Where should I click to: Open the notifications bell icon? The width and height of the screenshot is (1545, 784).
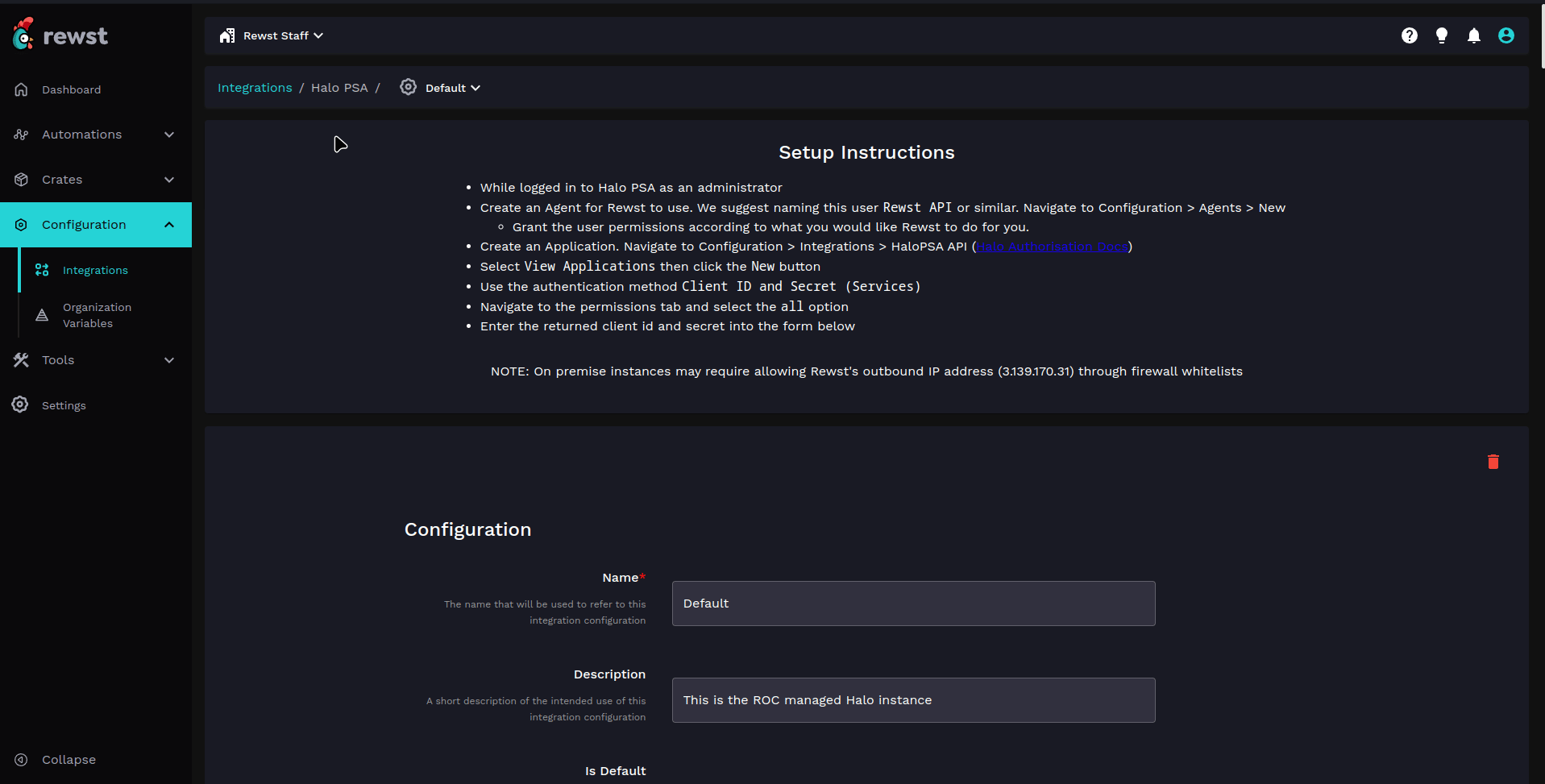click(1473, 35)
